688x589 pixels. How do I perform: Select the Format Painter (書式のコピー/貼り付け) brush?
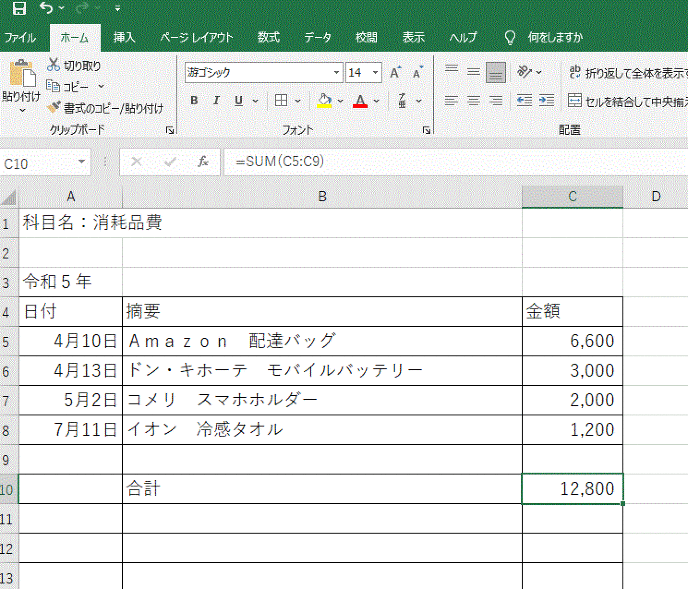click(53, 107)
